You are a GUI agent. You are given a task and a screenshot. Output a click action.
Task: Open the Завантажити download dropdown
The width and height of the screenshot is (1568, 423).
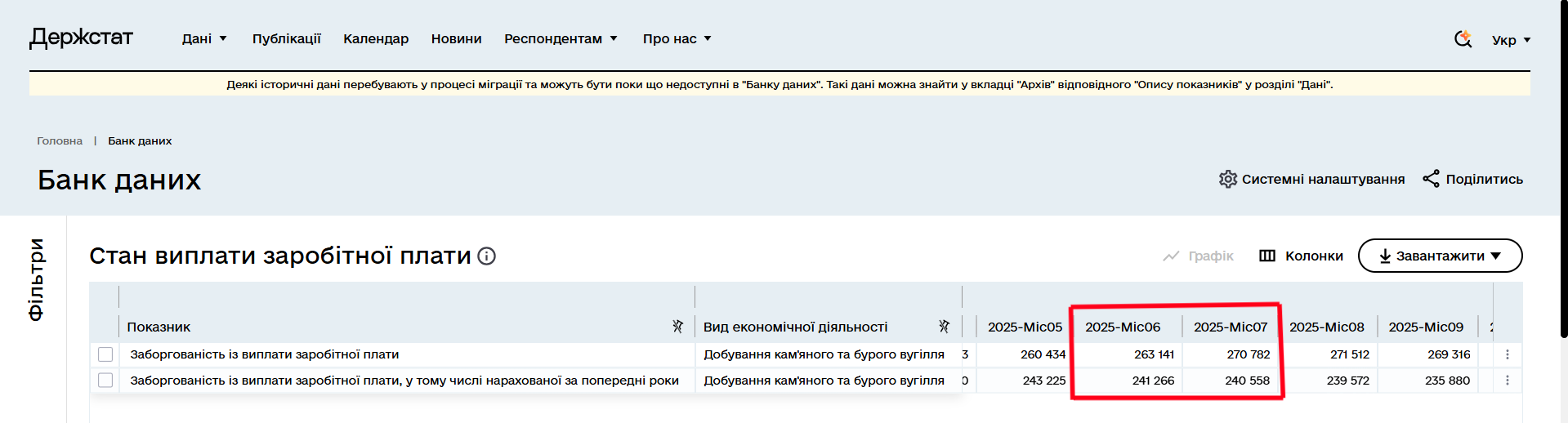click(x=1440, y=256)
